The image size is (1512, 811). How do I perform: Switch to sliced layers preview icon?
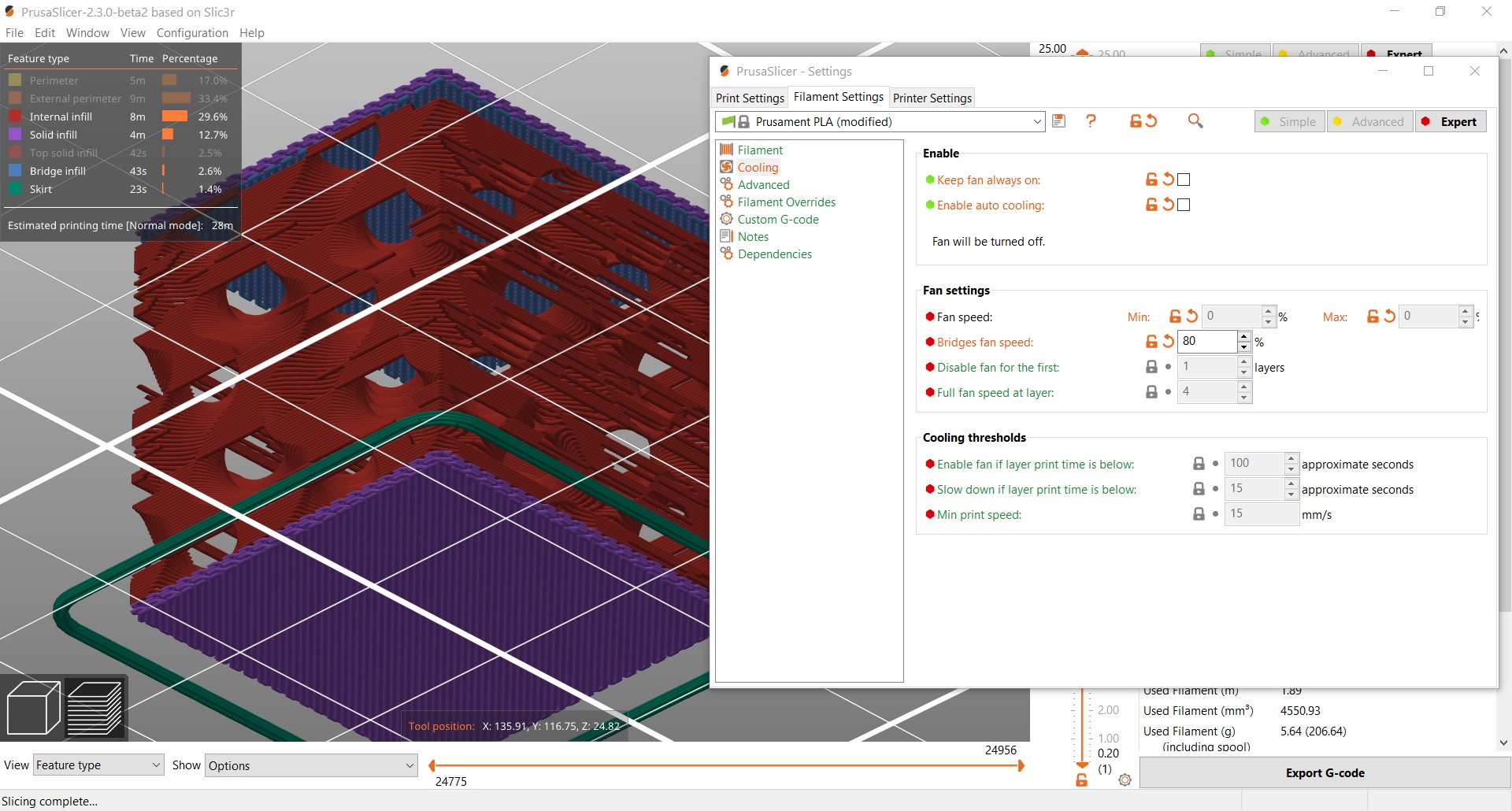[x=94, y=708]
